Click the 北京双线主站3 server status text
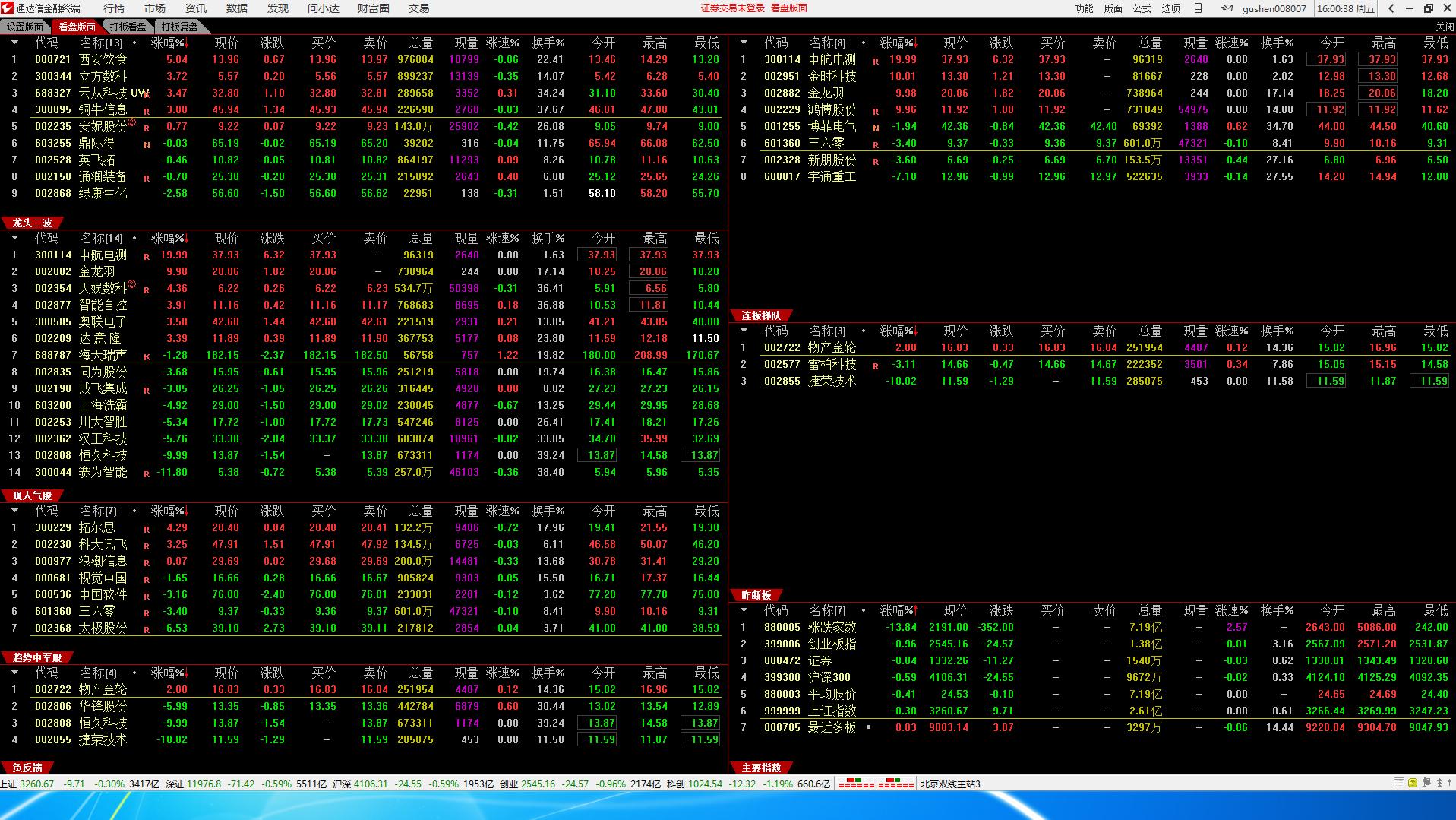This screenshot has width=1456, height=820. coord(950,784)
